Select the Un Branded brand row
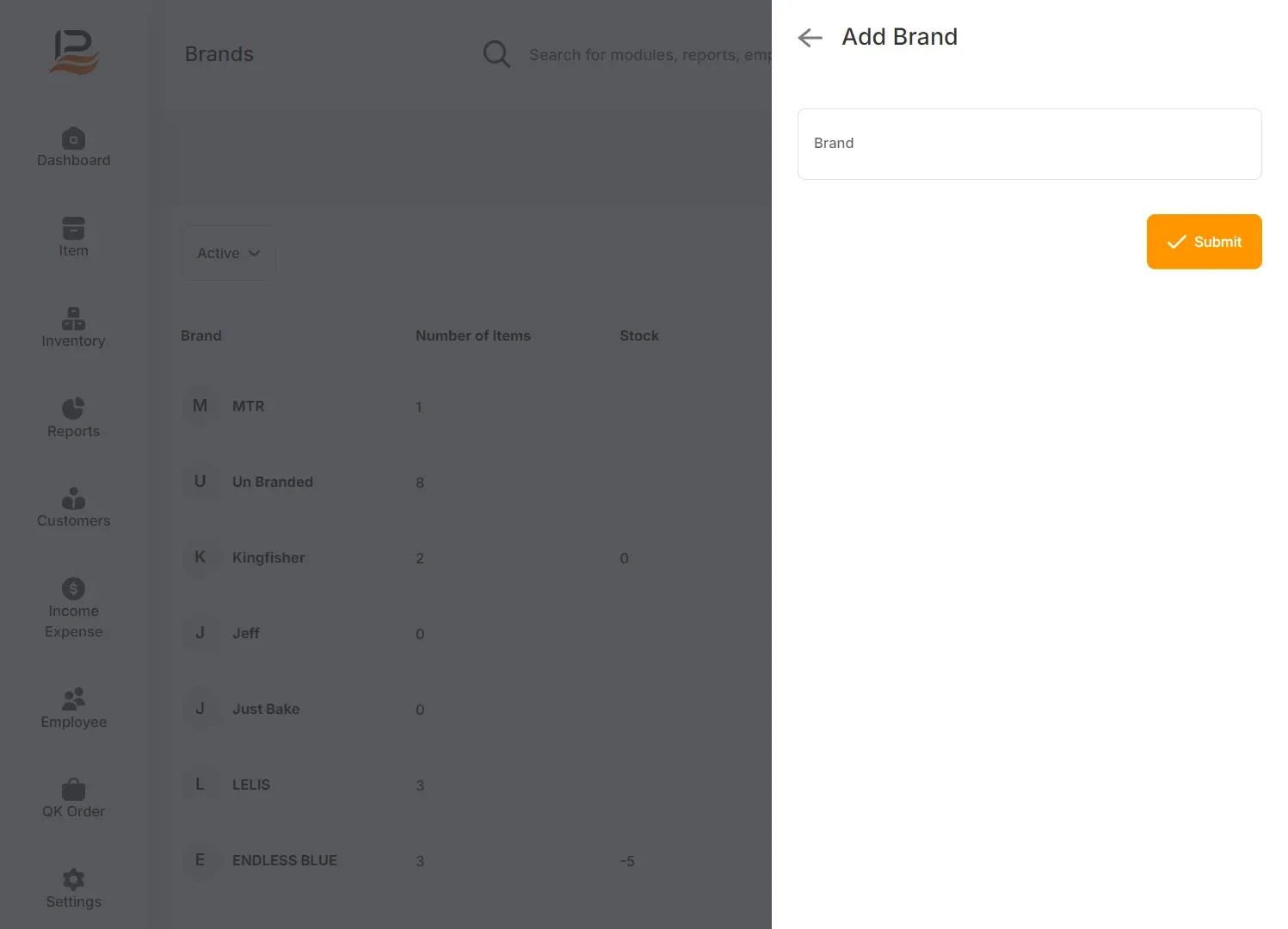 pyautogui.click(x=471, y=482)
